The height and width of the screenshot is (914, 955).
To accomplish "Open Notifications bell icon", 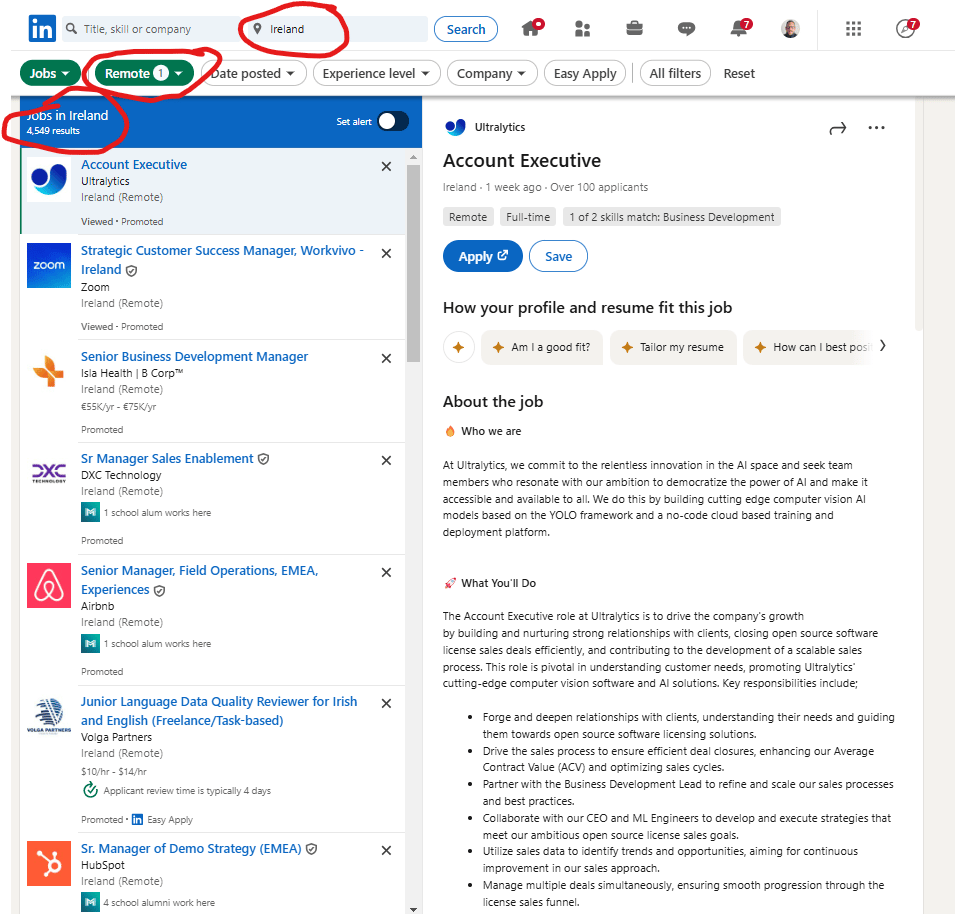I will coord(740,28).
